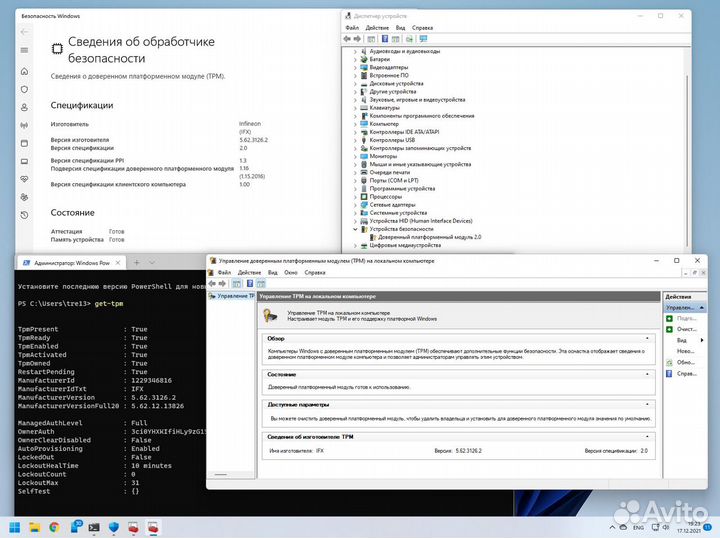The height and width of the screenshot is (538, 720).
Task: Open Device security laptop icon in sidebar
Action: point(24,161)
